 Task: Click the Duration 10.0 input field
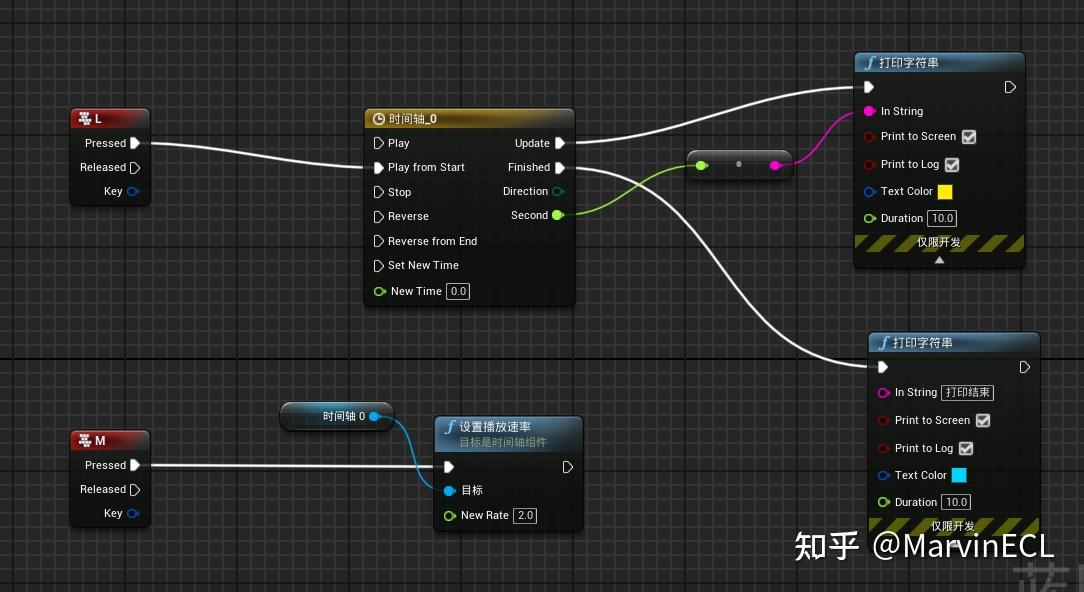tap(941, 218)
